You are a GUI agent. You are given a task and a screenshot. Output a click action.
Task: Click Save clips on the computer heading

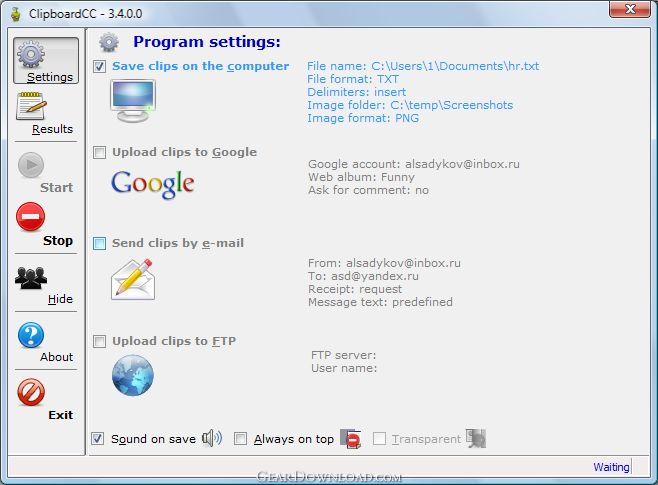tap(201, 66)
